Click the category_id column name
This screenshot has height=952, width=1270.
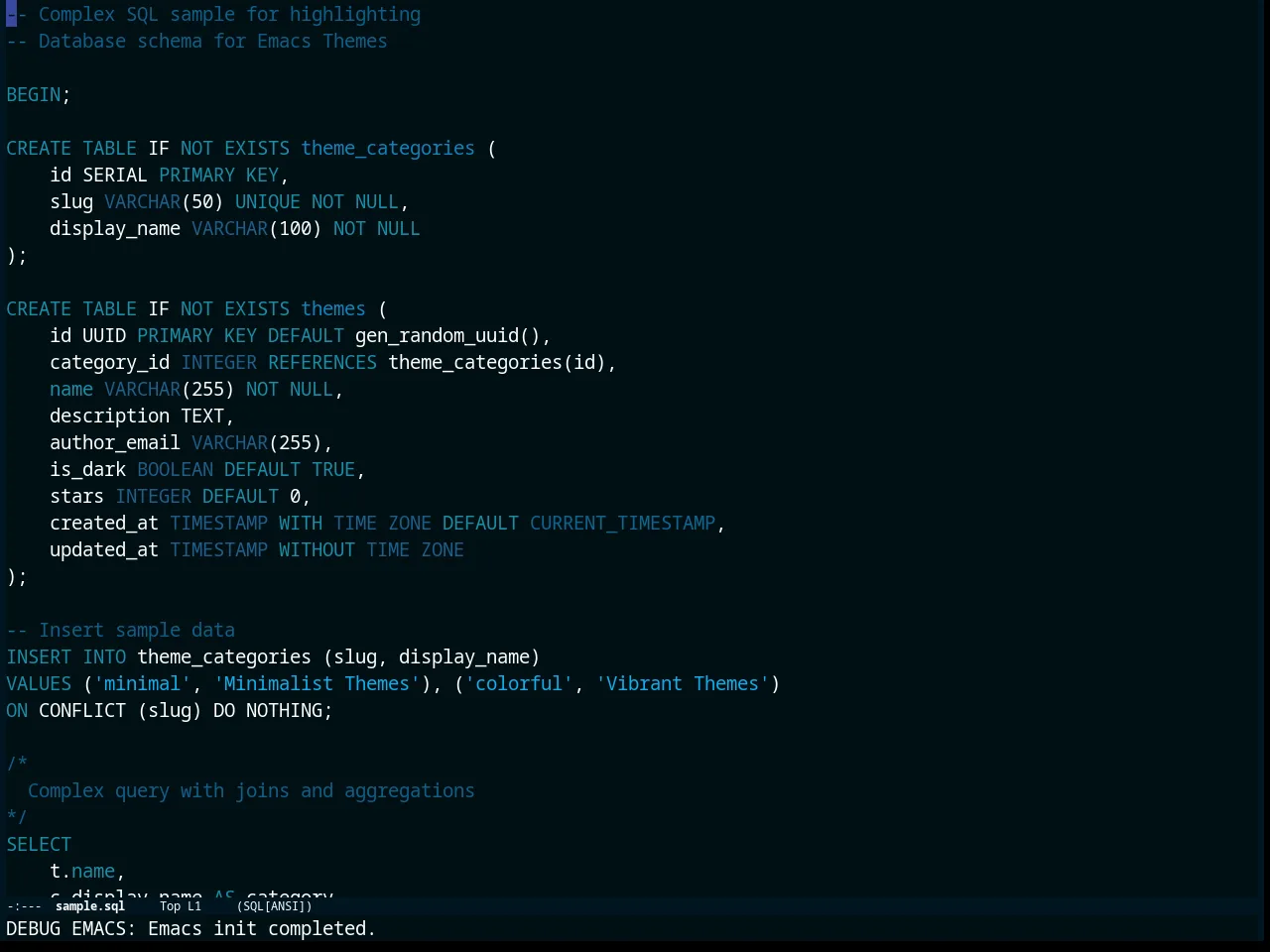[110, 363]
